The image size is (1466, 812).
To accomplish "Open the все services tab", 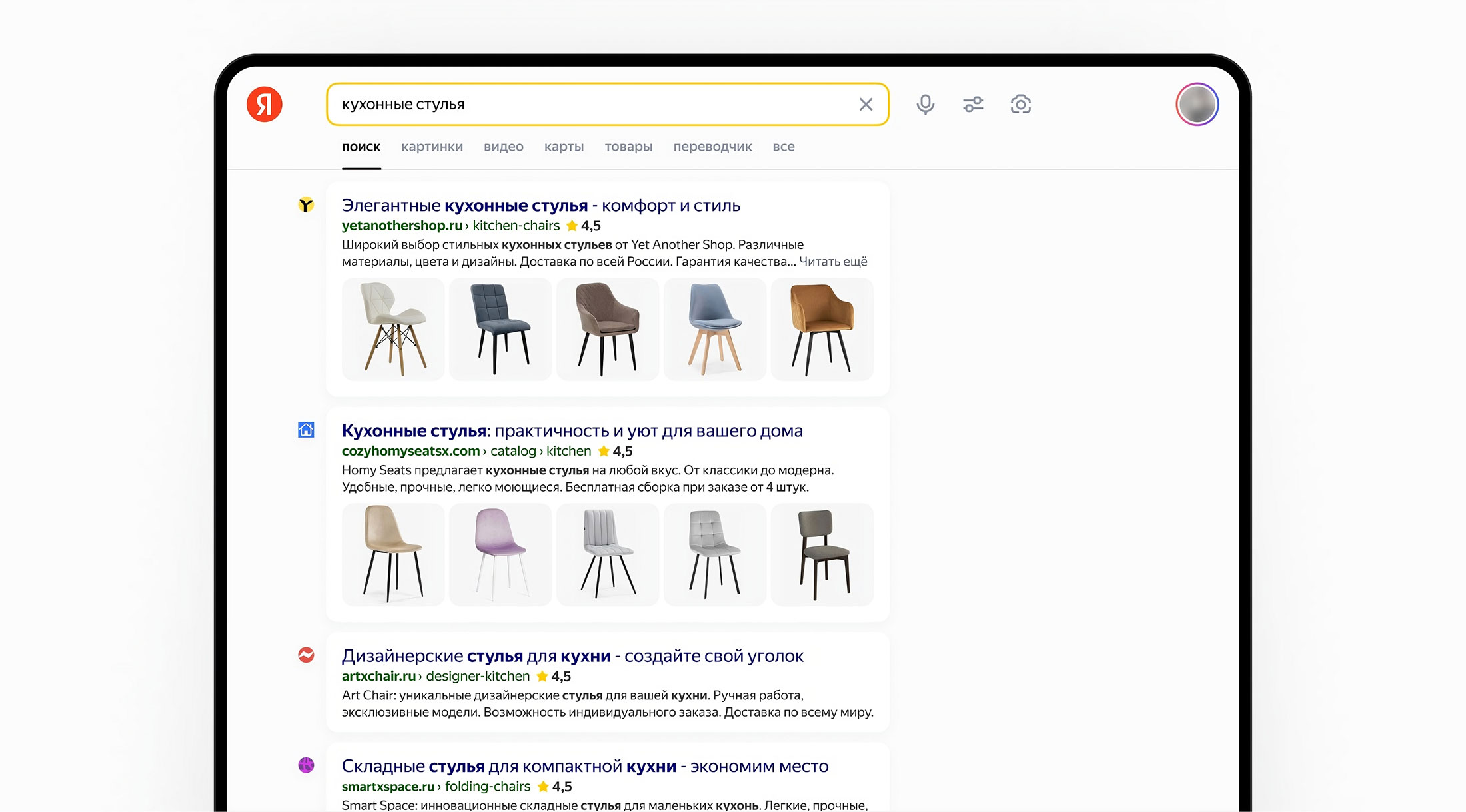I will pos(783,147).
